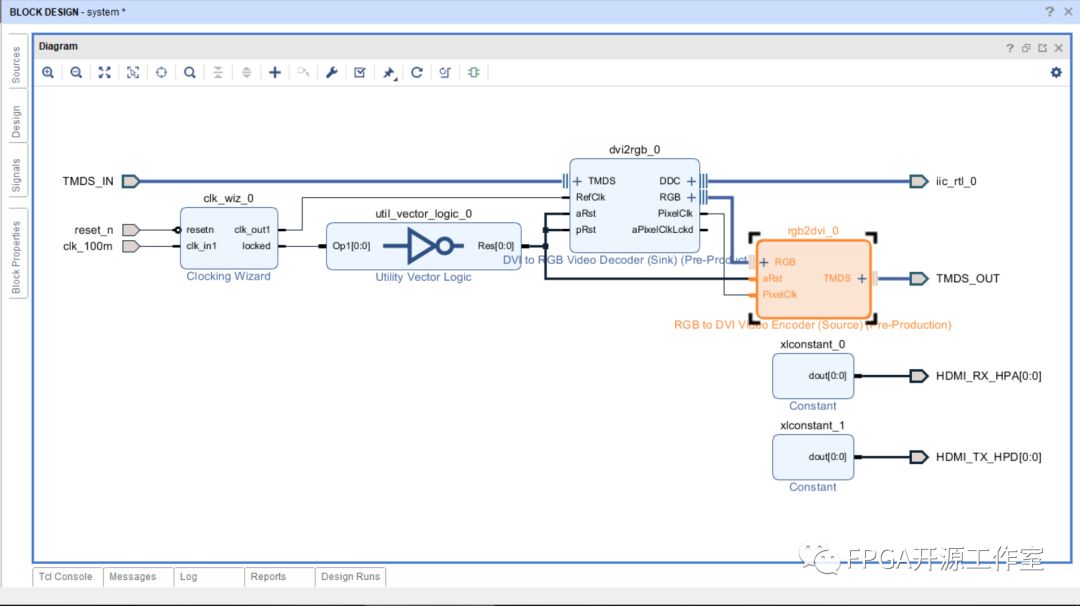Click the help question mark in Diagram header
1080x606 pixels.
pyautogui.click(x=1010, y=47)
